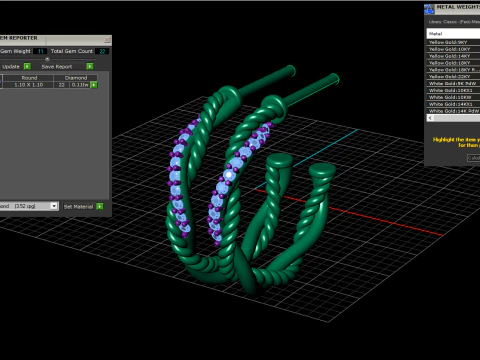Screen dimensions: 480x360
Task: Click the green arrow in the 0.11tw diamond row
Action: point(94,85)
